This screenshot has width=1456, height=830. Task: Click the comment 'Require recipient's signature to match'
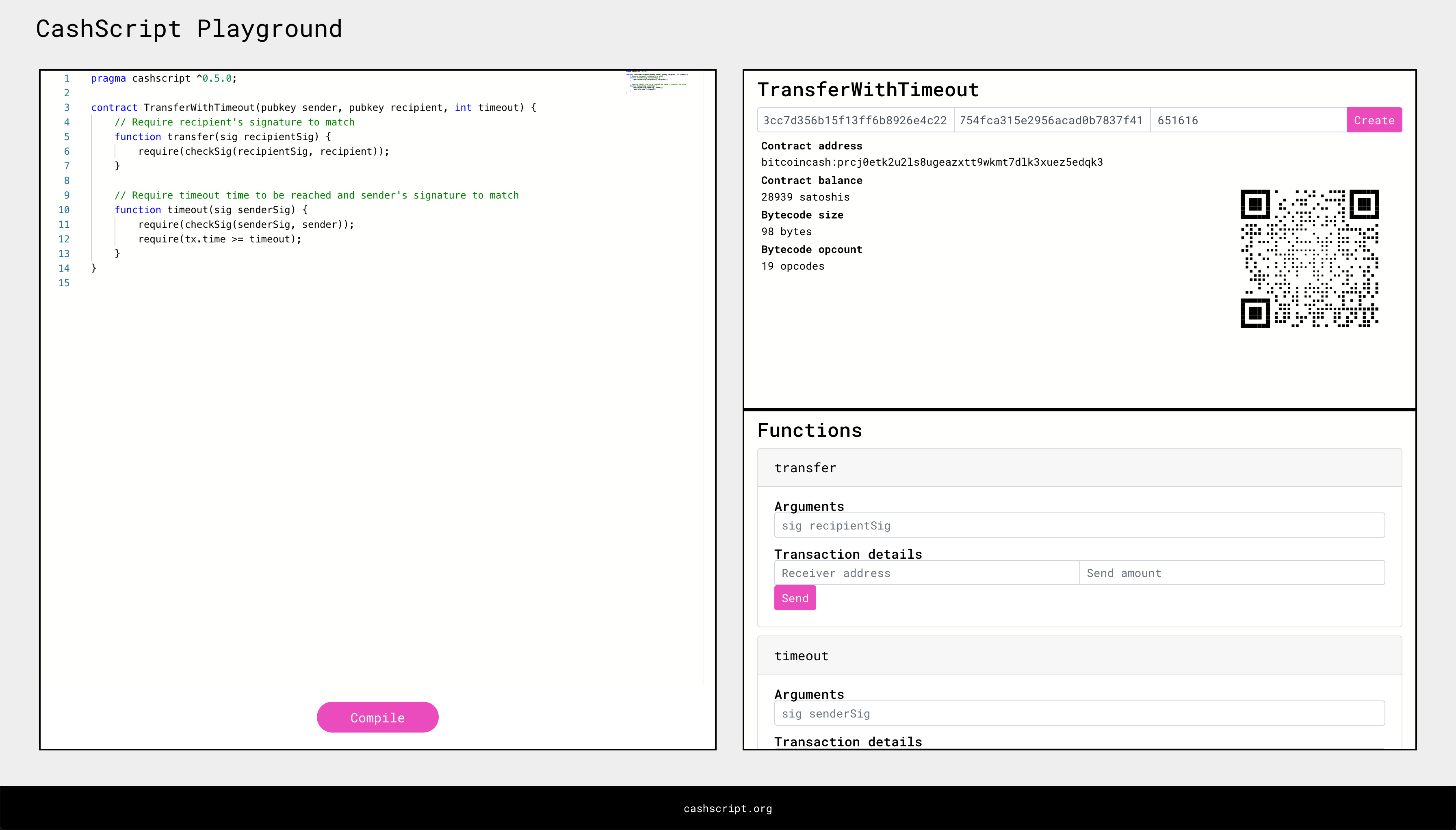pos(234,122)
